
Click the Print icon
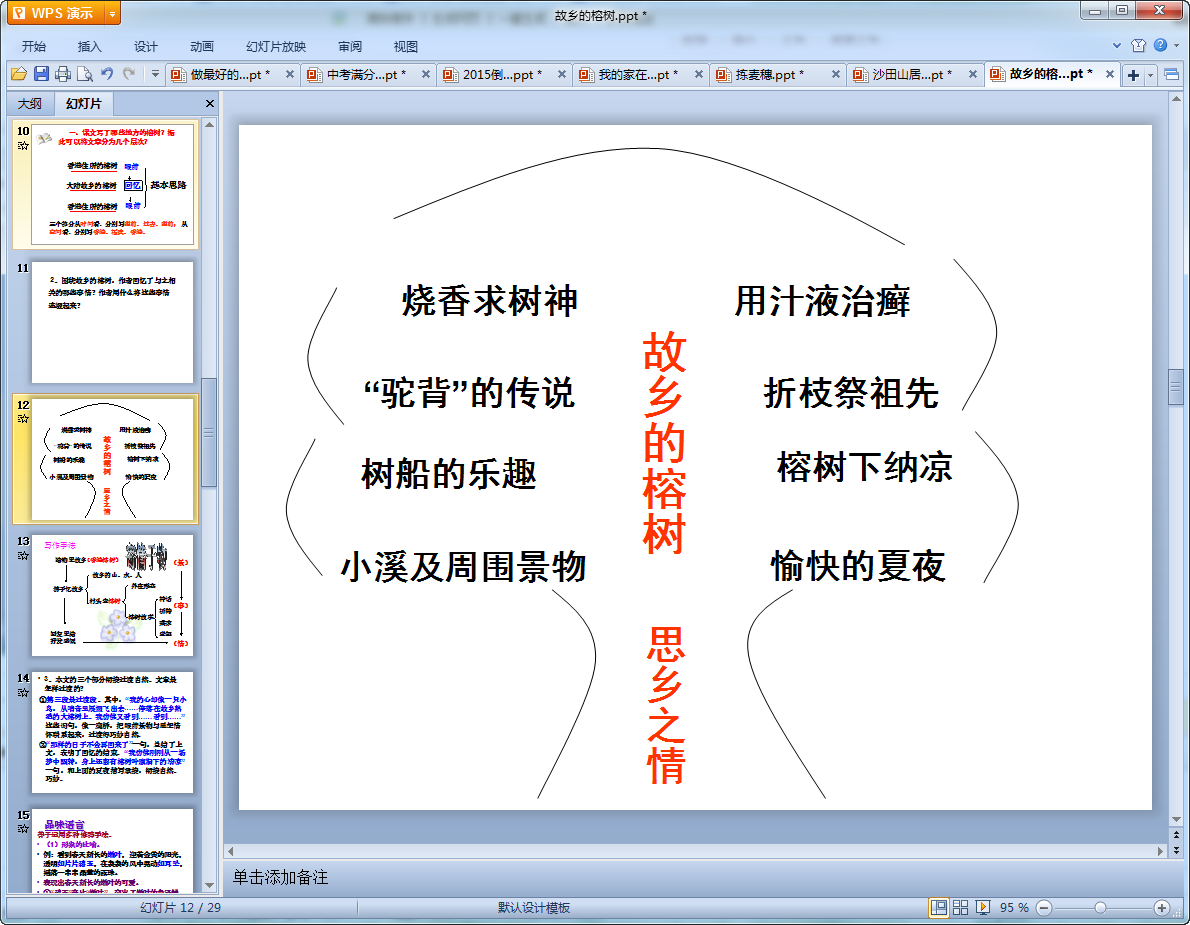click(x=63, y=74)
